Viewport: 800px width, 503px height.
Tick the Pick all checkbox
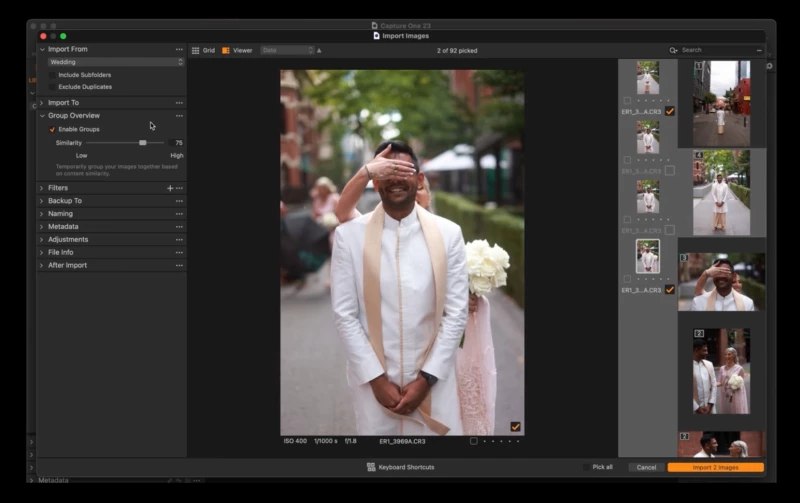click(586, 467)
